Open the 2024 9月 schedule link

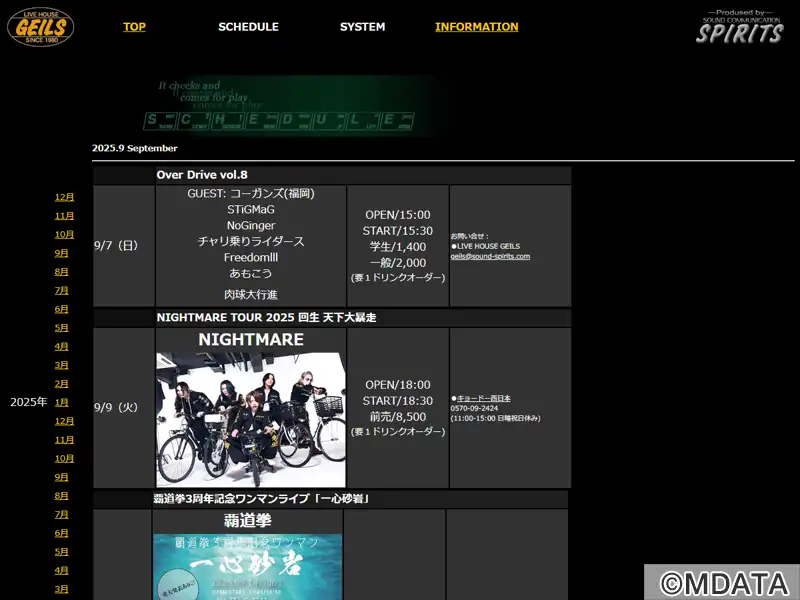[x=61, y=478]
